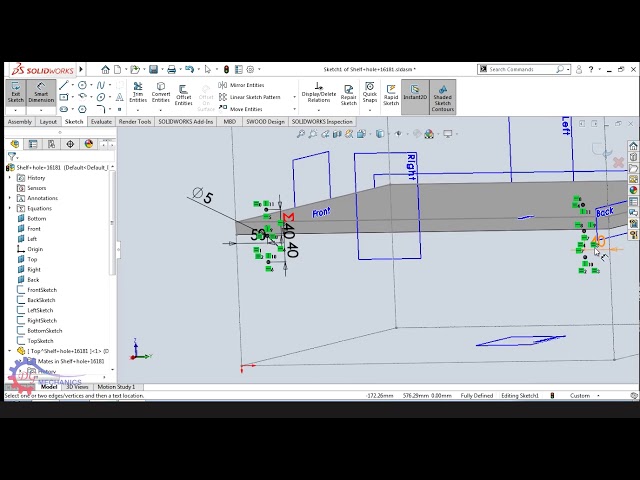This screenshot has width=640, height=480.
Task: Open the FeatureManager Design Tree tab
Action: pyautogui.click(x=15, y=144)
